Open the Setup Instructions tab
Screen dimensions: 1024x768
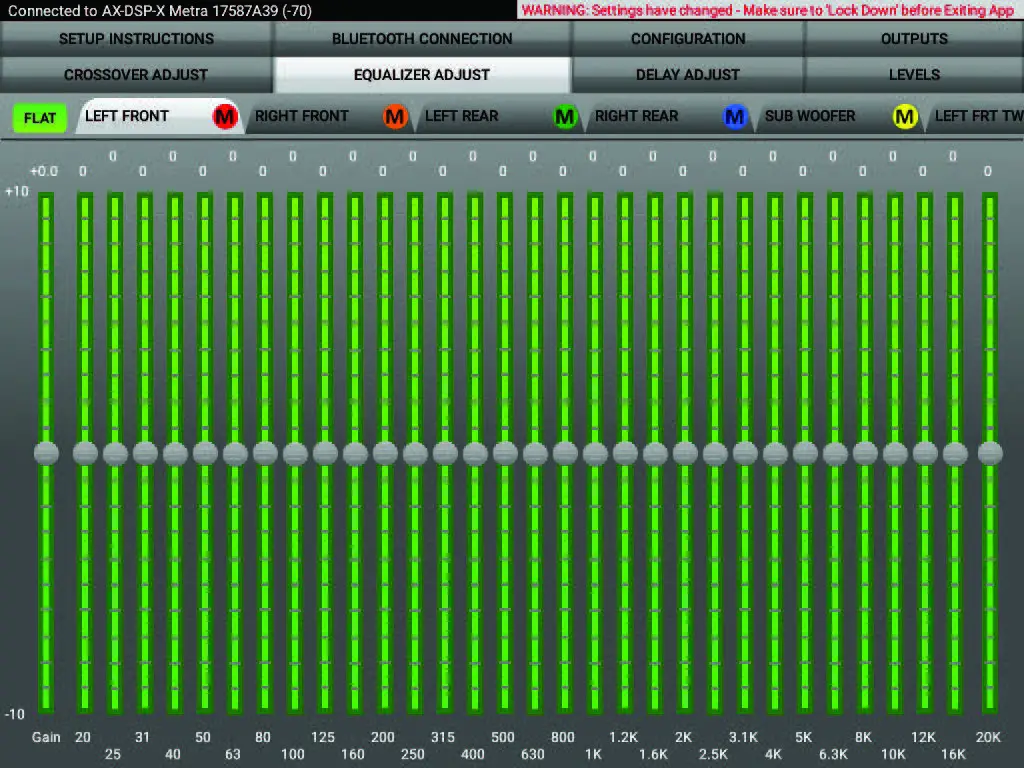(x=136, y=39)
